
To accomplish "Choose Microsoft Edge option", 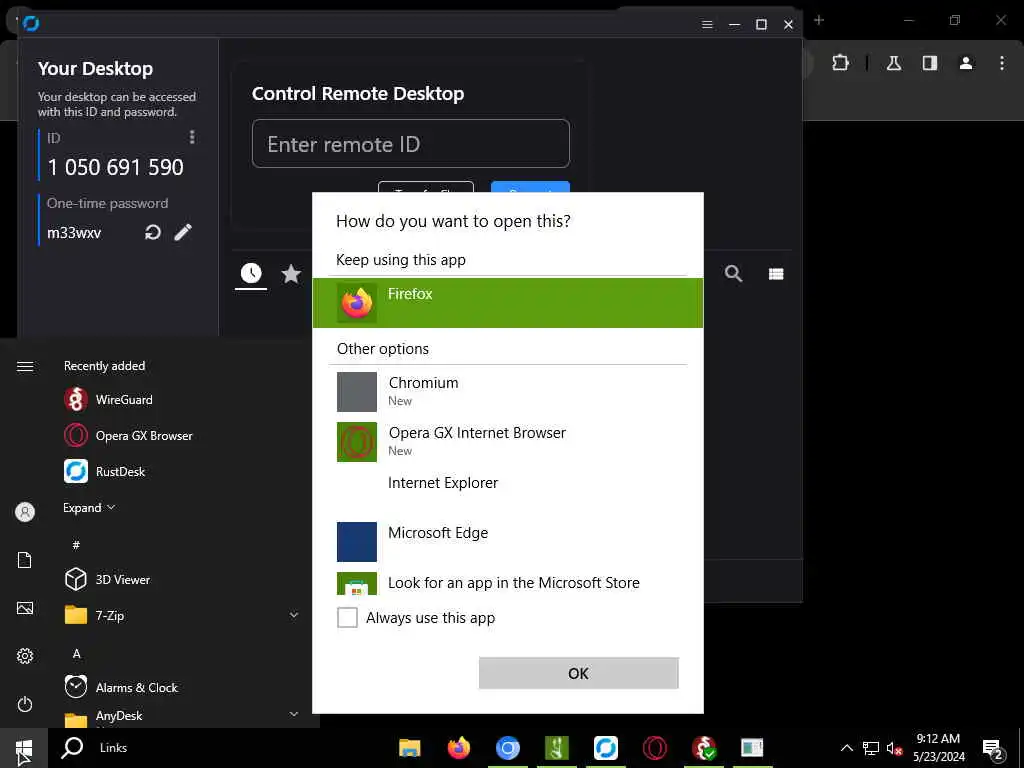I will (507, 541).
